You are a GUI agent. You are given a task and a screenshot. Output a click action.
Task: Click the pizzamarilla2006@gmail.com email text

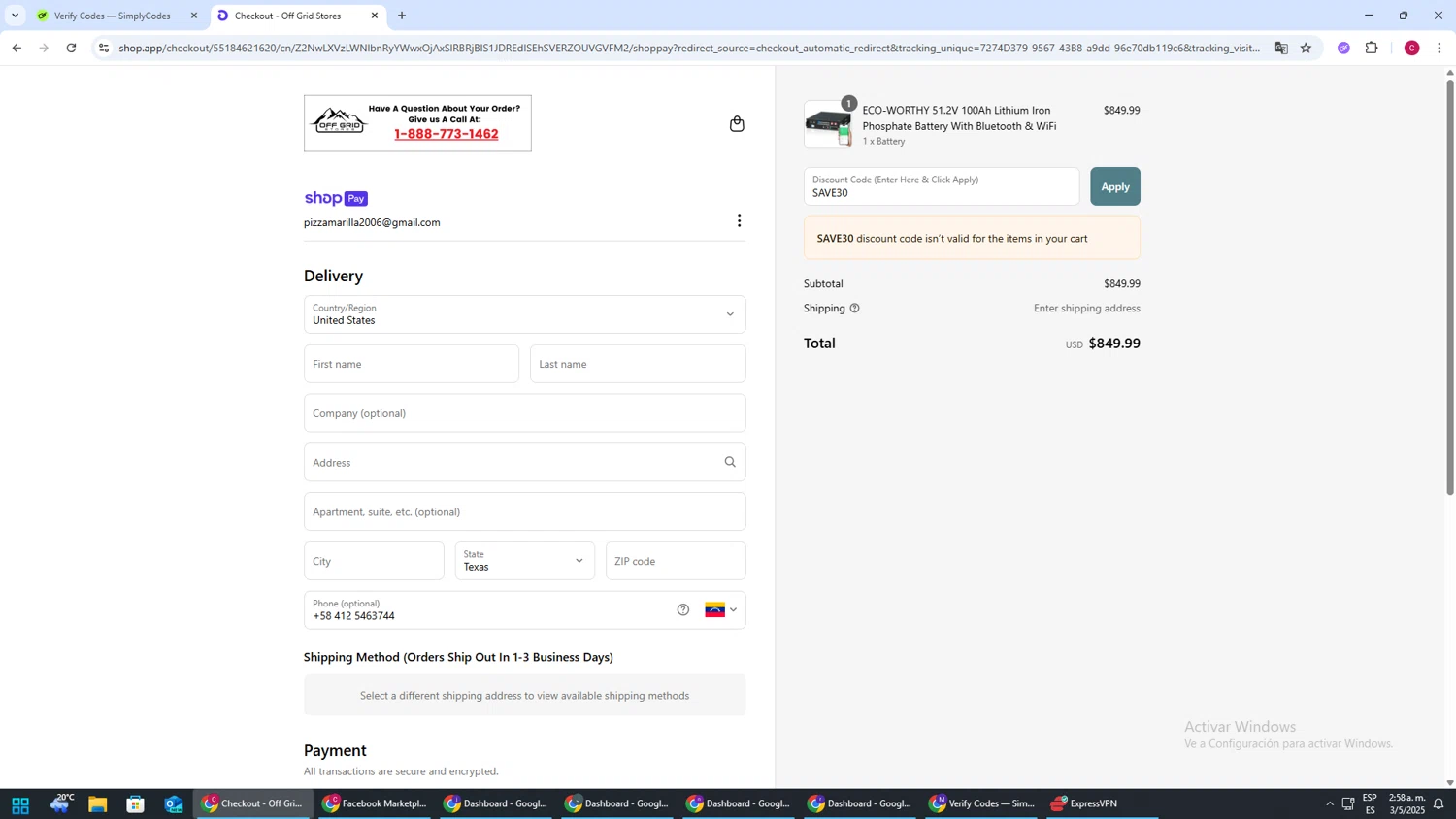pyautogui.click(x=372, y=222)
